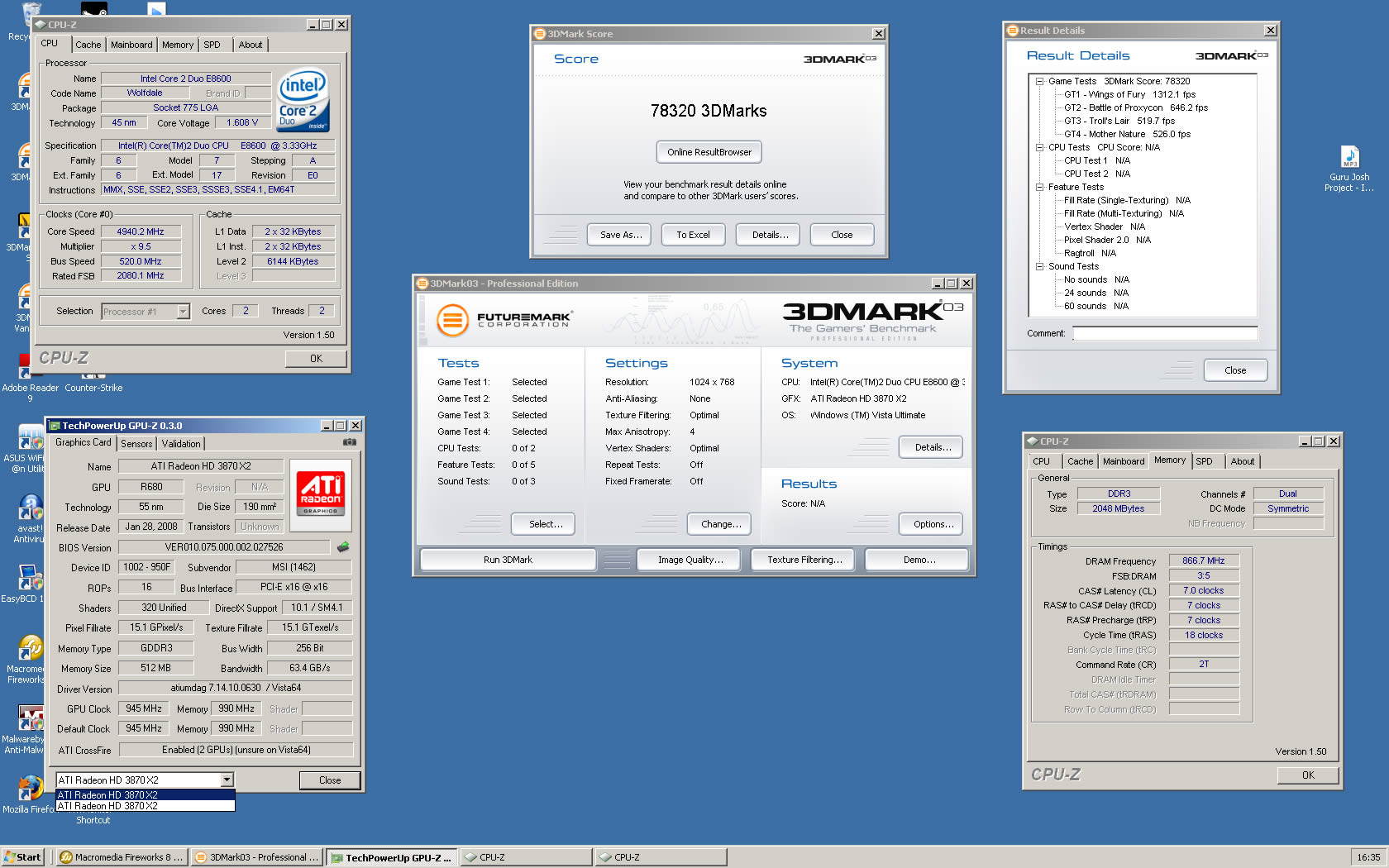The width and height of the screenshot is (1389, 868).
Task: Collapse the Sound Tests tree node
Action: click(1039, 266)
